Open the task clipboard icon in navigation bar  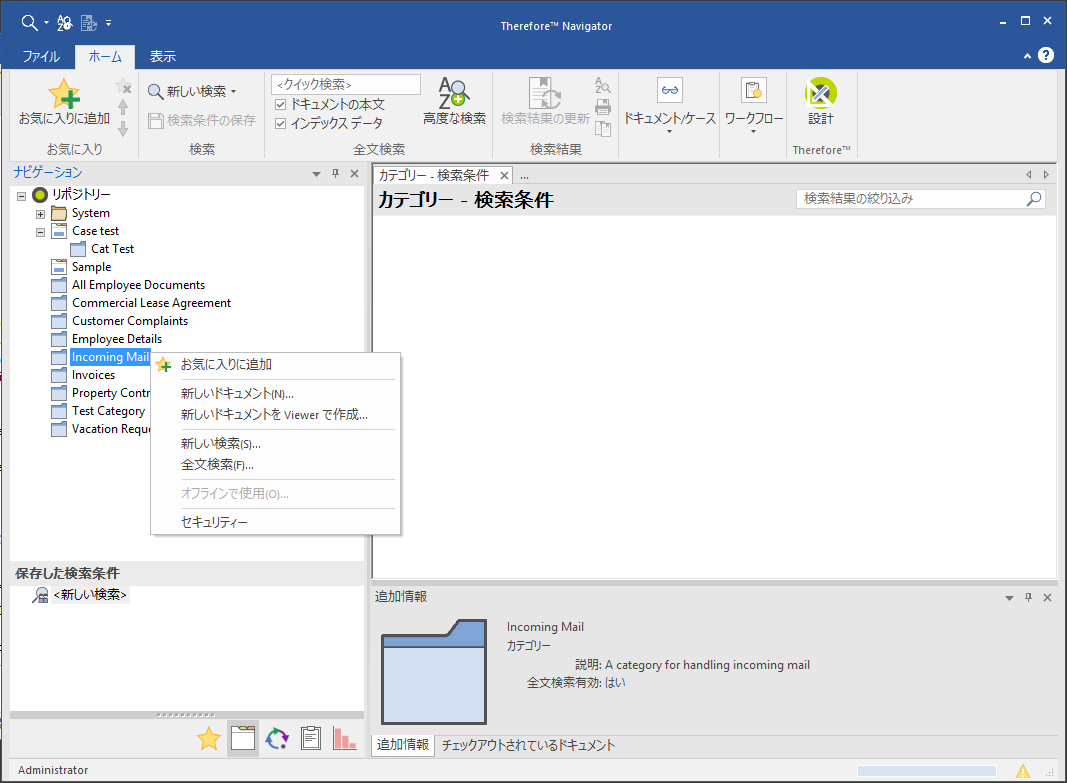click(311, 738)
